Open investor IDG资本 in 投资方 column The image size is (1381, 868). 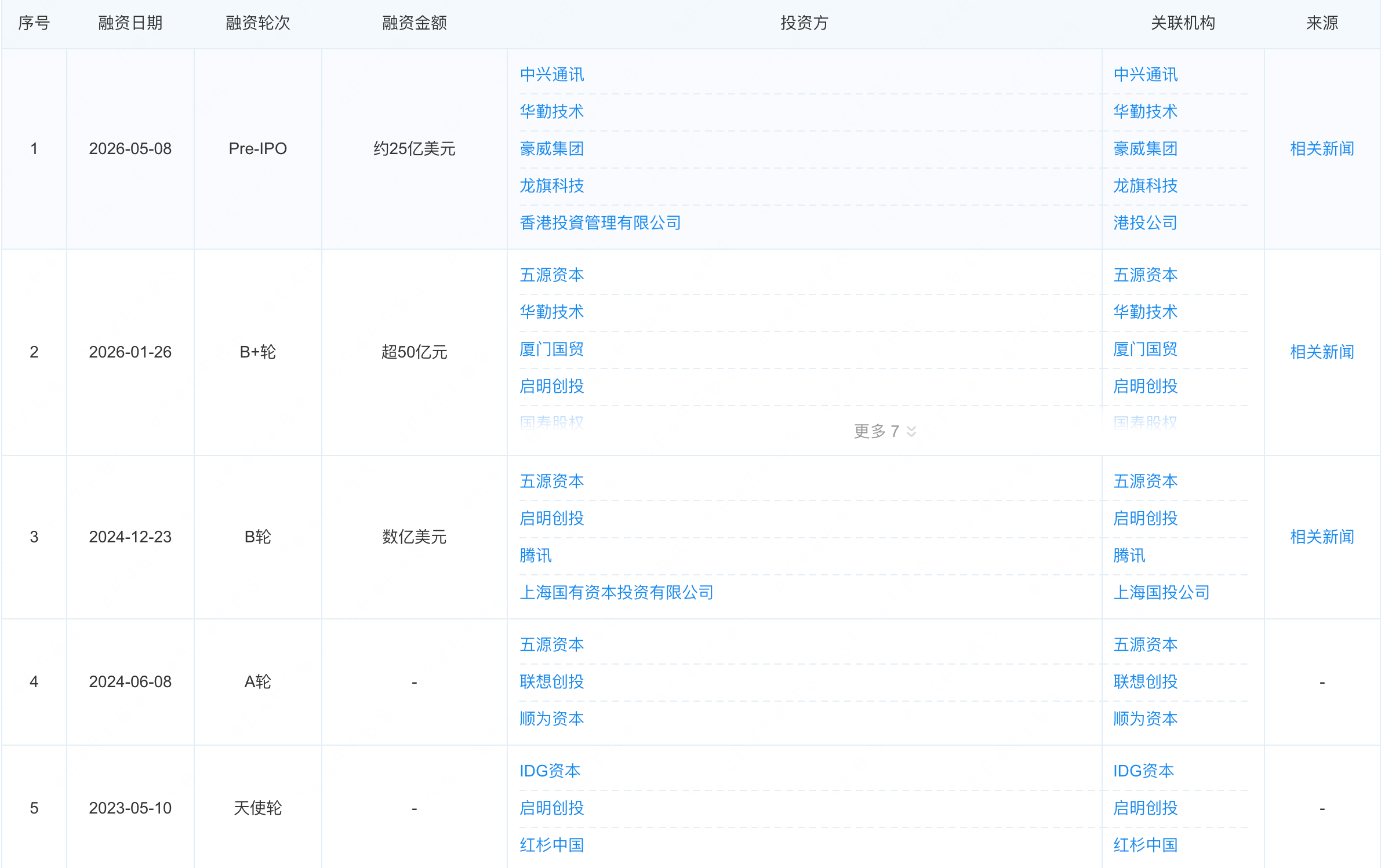(550, 771)
